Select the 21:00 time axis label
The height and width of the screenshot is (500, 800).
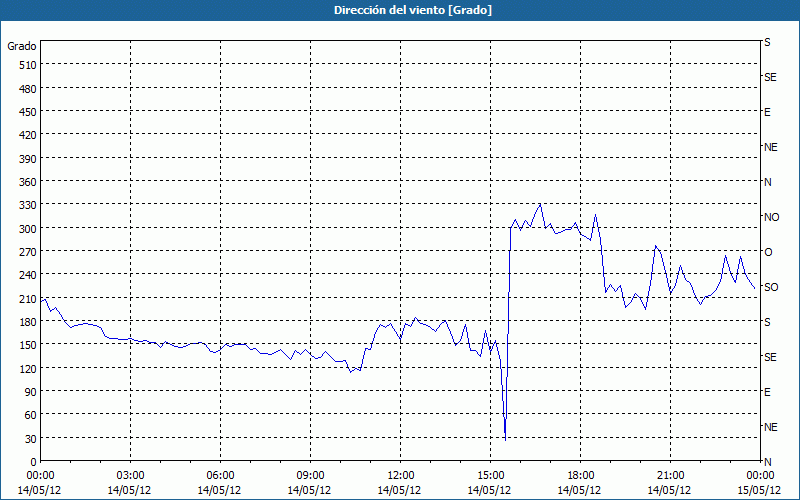670,476
